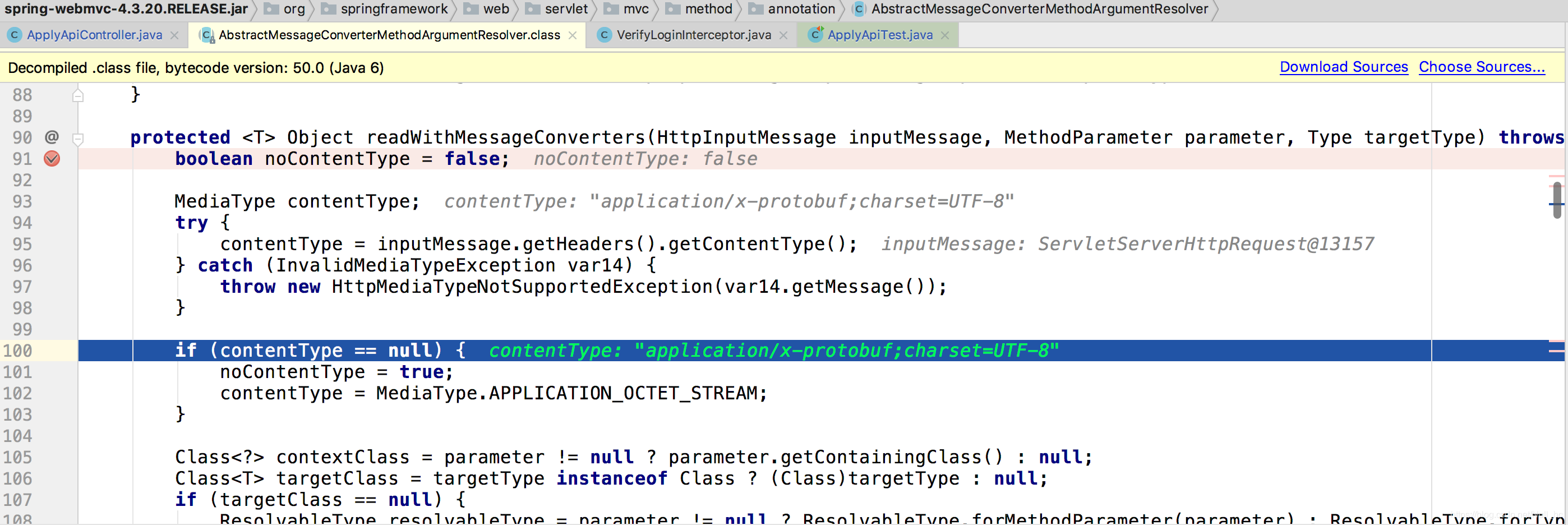The width and height of the screenshot is (1568, 525).
Task: Click the Choose Sources... link
Action: point(1482,67)
